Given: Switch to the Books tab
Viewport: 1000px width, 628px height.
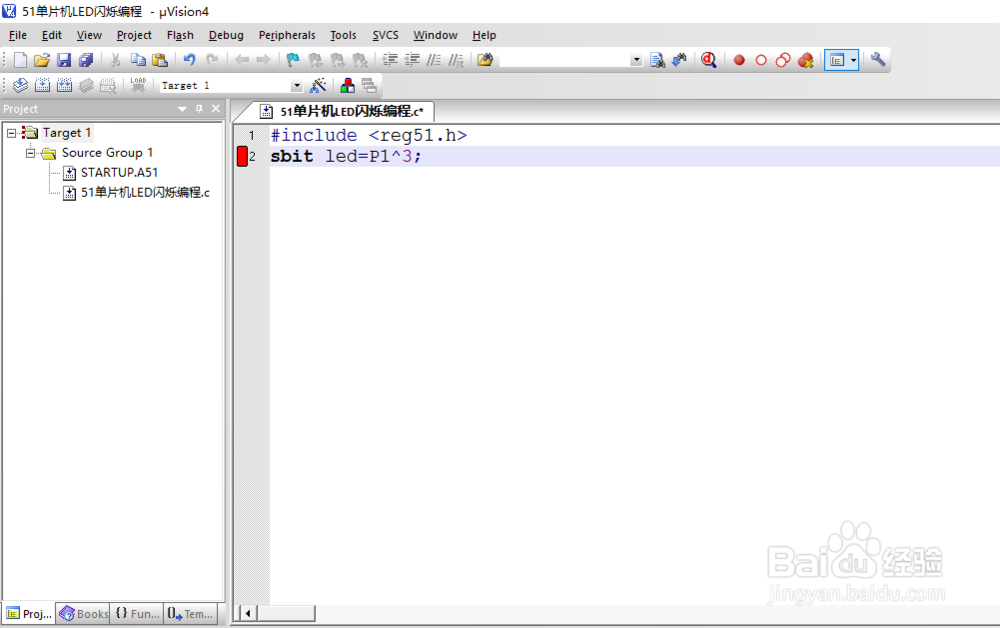Looking at the screenshot, I should pyautogui.click(x=84, y=613).
